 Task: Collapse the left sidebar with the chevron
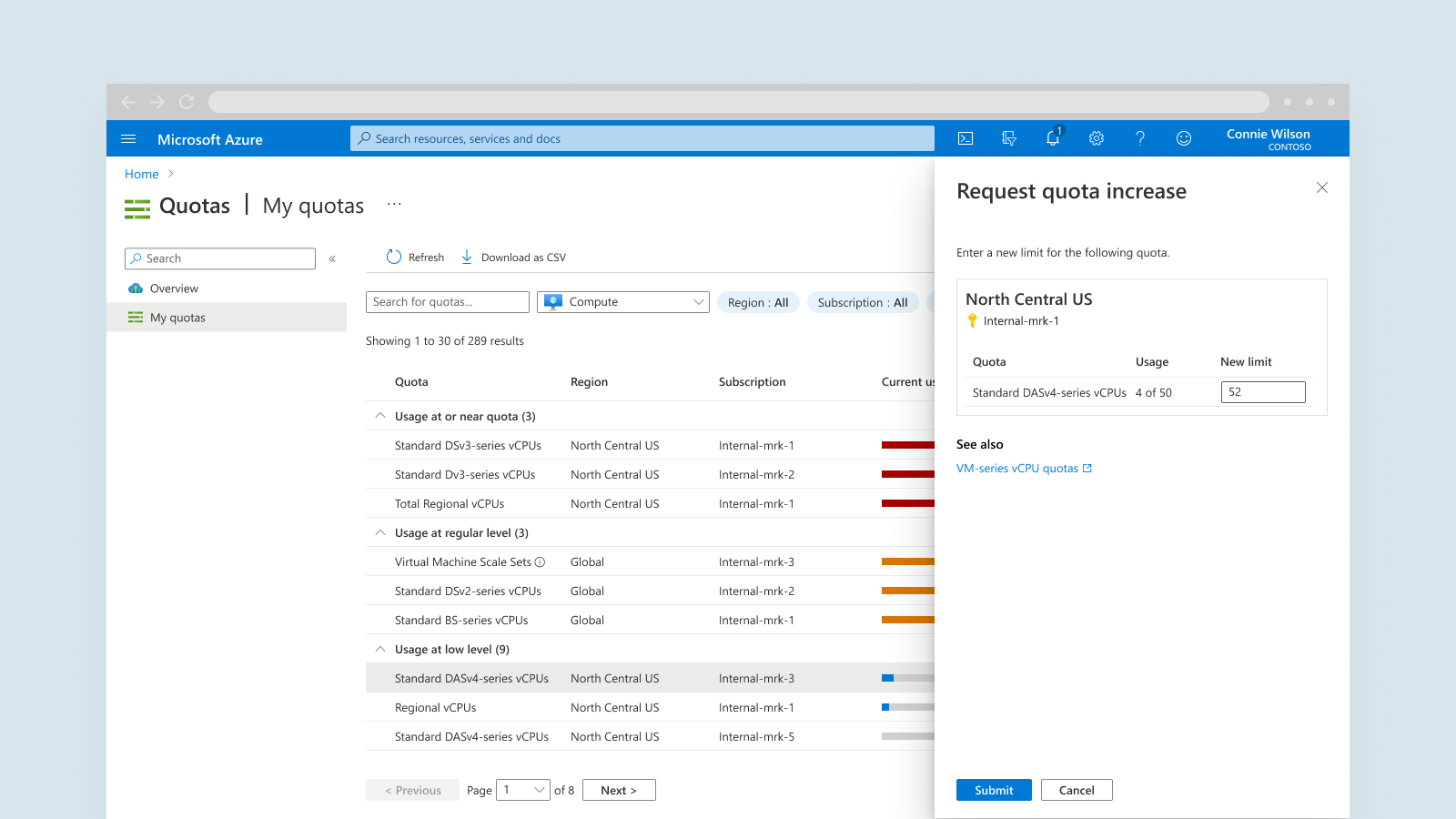[x=332, y=259]
